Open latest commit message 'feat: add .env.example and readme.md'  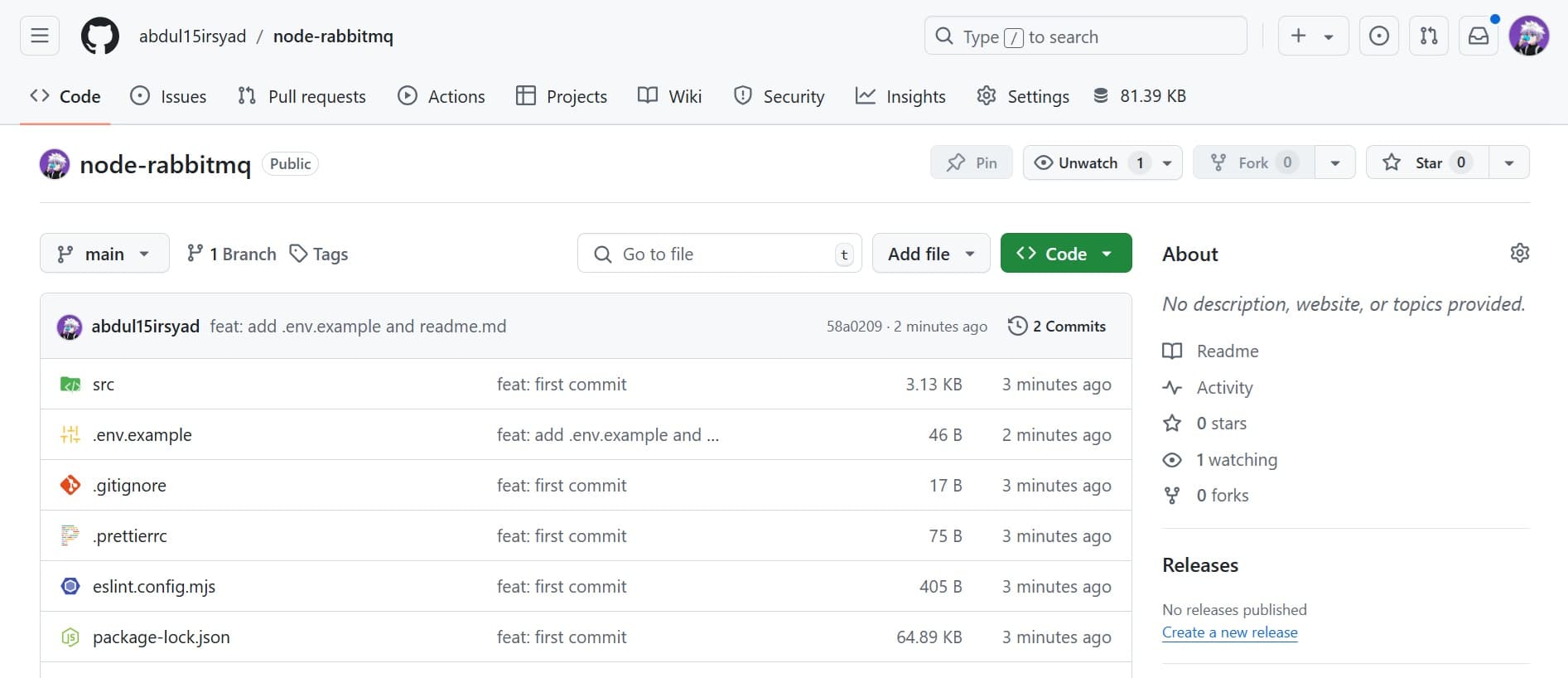pos(358,327)
